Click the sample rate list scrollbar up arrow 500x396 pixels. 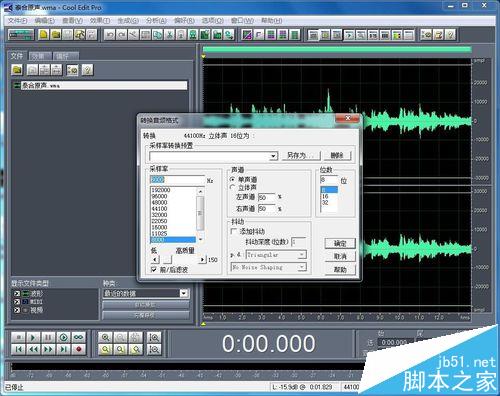pos(200,191)
